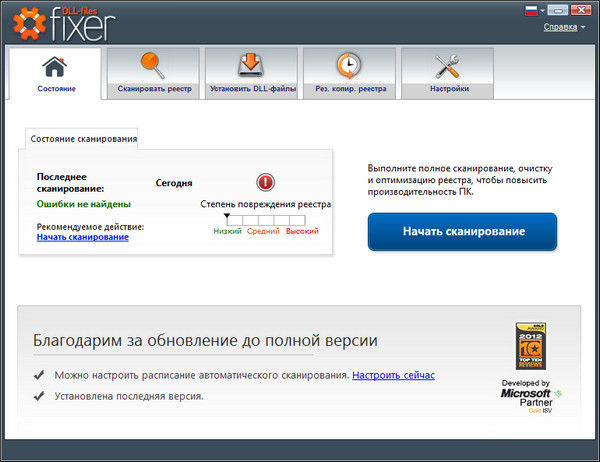This screenshot has width=600, height=462.
Task: Click the Начать сканирование recommended action link
Action: coord(83,237)
